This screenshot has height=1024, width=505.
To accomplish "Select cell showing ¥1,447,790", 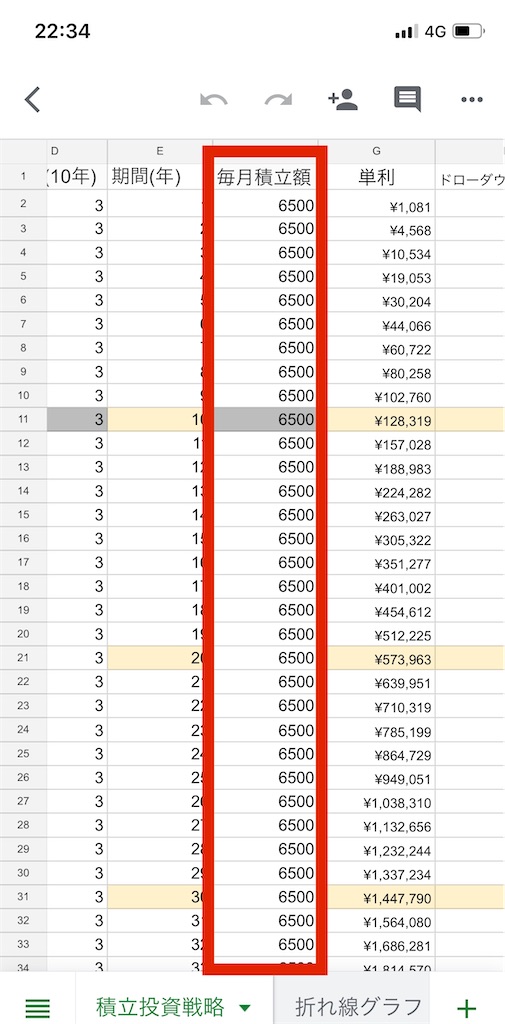I will point(377,899).
